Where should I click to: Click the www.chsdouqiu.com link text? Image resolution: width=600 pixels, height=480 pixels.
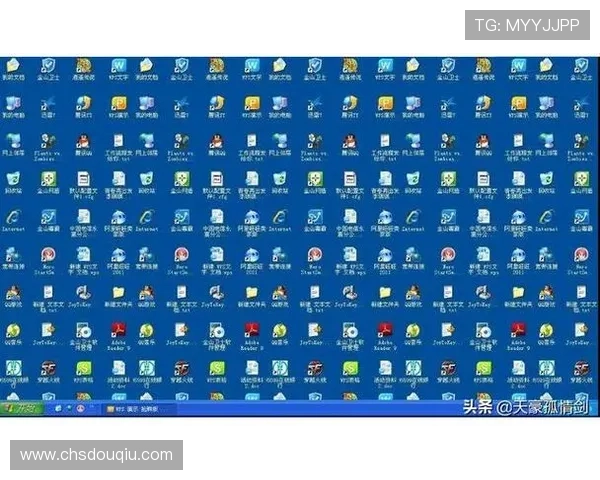(96, 455)
